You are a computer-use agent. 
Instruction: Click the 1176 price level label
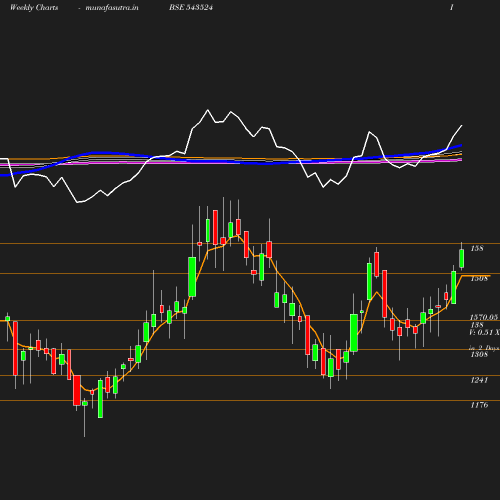pos(479,405)
